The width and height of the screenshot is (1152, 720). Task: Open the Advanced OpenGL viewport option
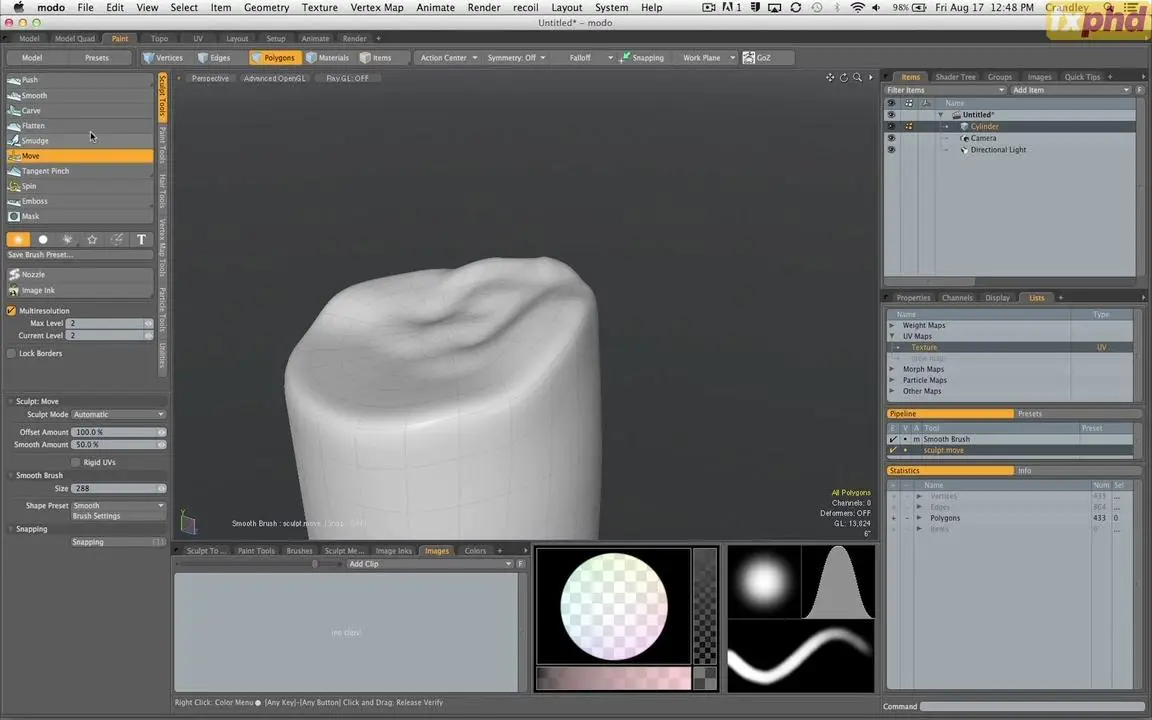pyautogui.click(x=274, y=78)
